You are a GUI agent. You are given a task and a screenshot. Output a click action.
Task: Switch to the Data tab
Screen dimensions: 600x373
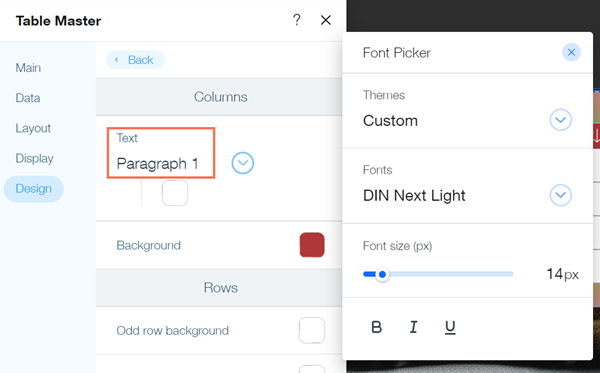(x=28, y=98)
